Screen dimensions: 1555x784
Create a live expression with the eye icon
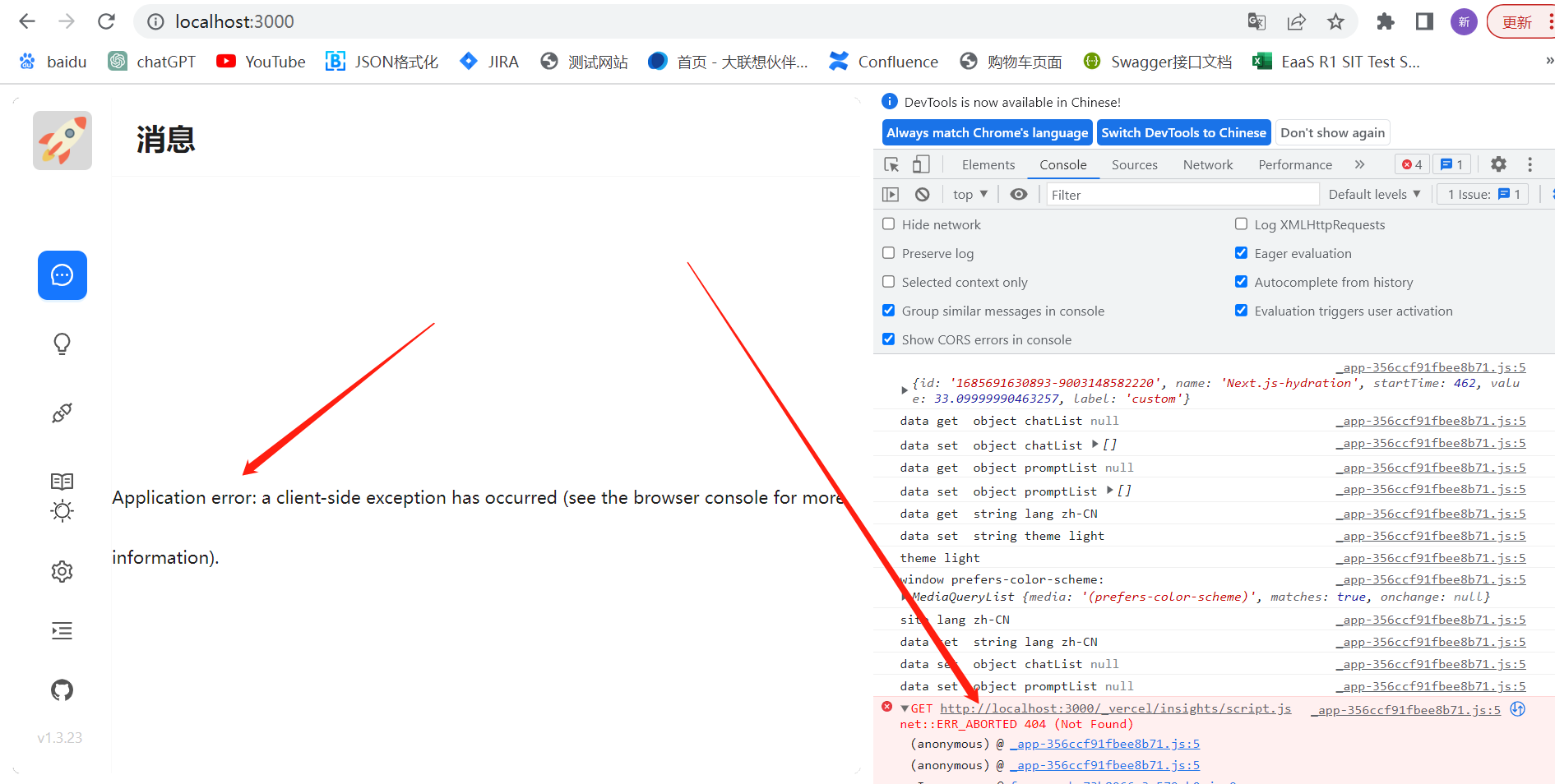(1019, 194)
